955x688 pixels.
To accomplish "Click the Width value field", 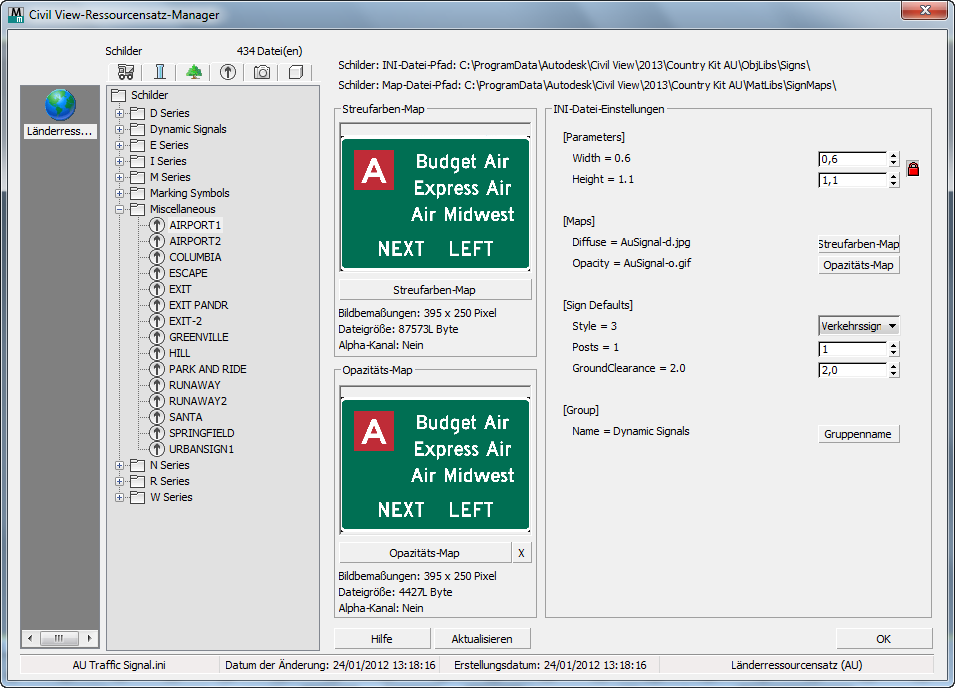I will pyautogui.click(x=853, y=160).
